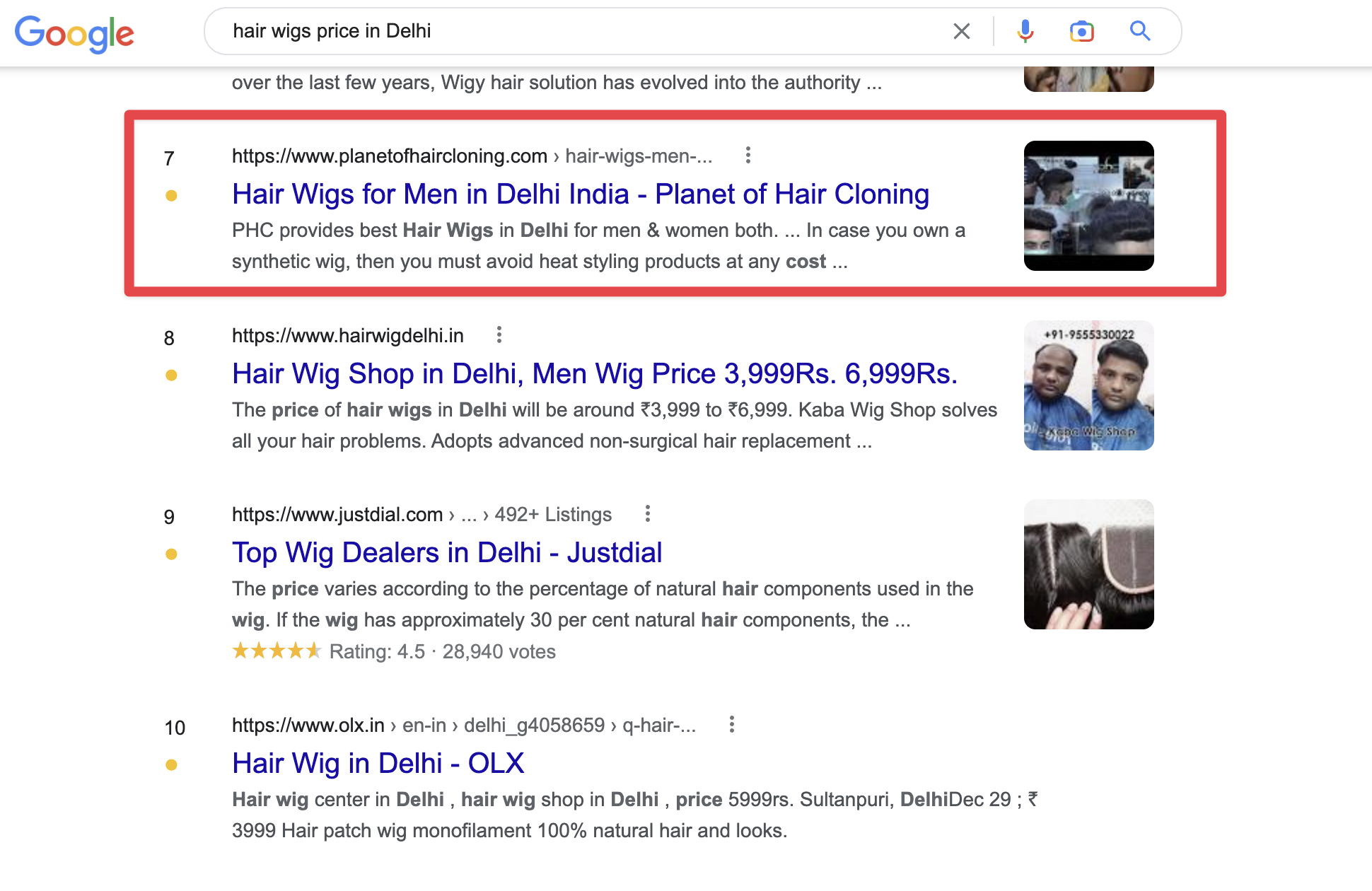Open Hair Wig Shop in Delhi link
Screen dimensions: 1372x891
pyautogui.click(x=594, y=373)
